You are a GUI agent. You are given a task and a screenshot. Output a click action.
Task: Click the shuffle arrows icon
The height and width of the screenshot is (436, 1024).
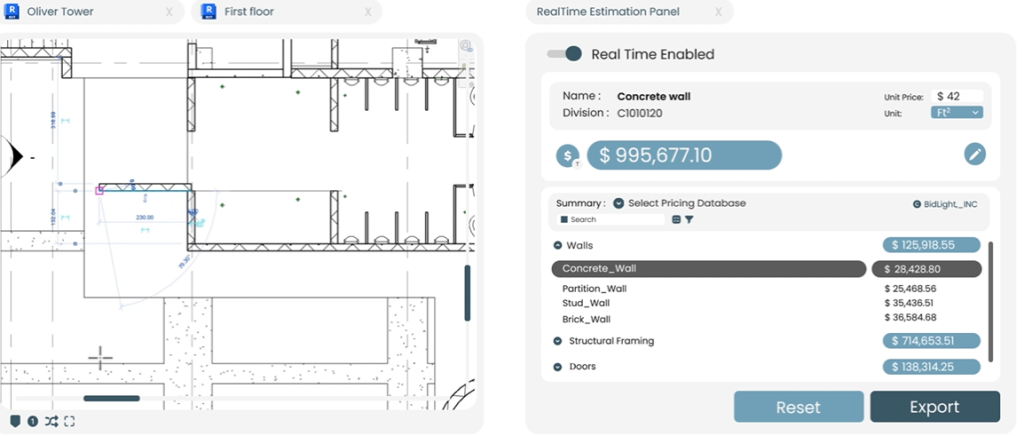pyautogui.click(x=51, y=422)
